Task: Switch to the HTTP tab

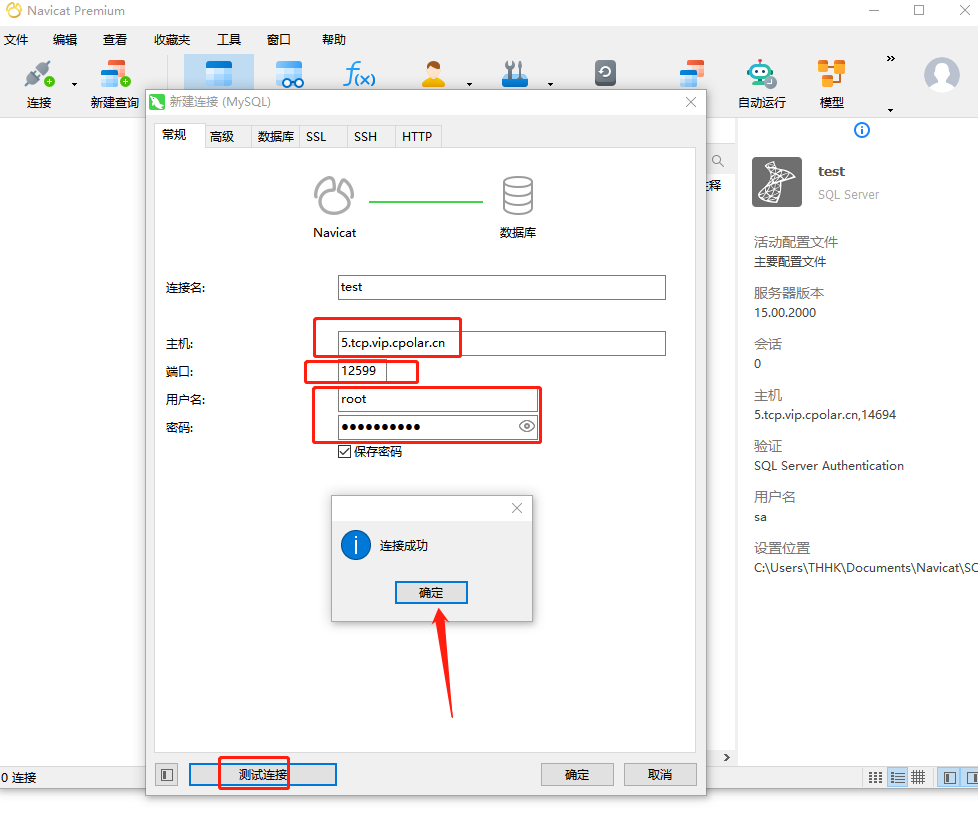Action: (x=417, y=137)
